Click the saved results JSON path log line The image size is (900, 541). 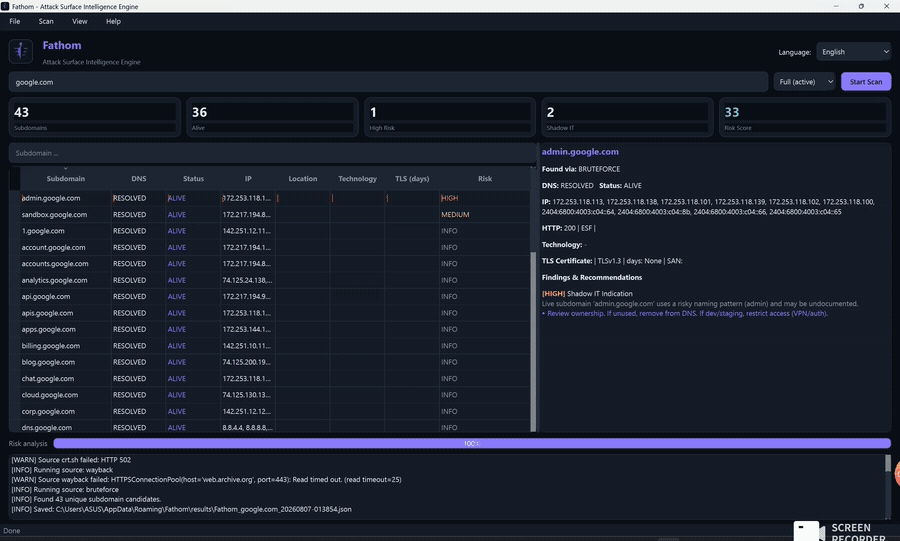(x=181, y=509)
